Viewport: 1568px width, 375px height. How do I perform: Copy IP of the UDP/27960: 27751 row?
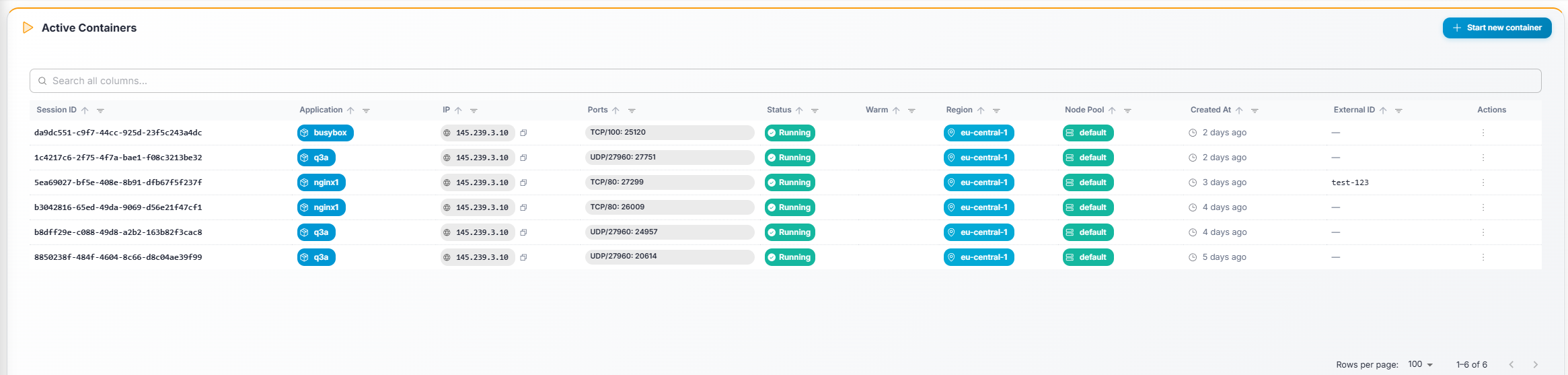pyautogui.click(x=523, y=158)
